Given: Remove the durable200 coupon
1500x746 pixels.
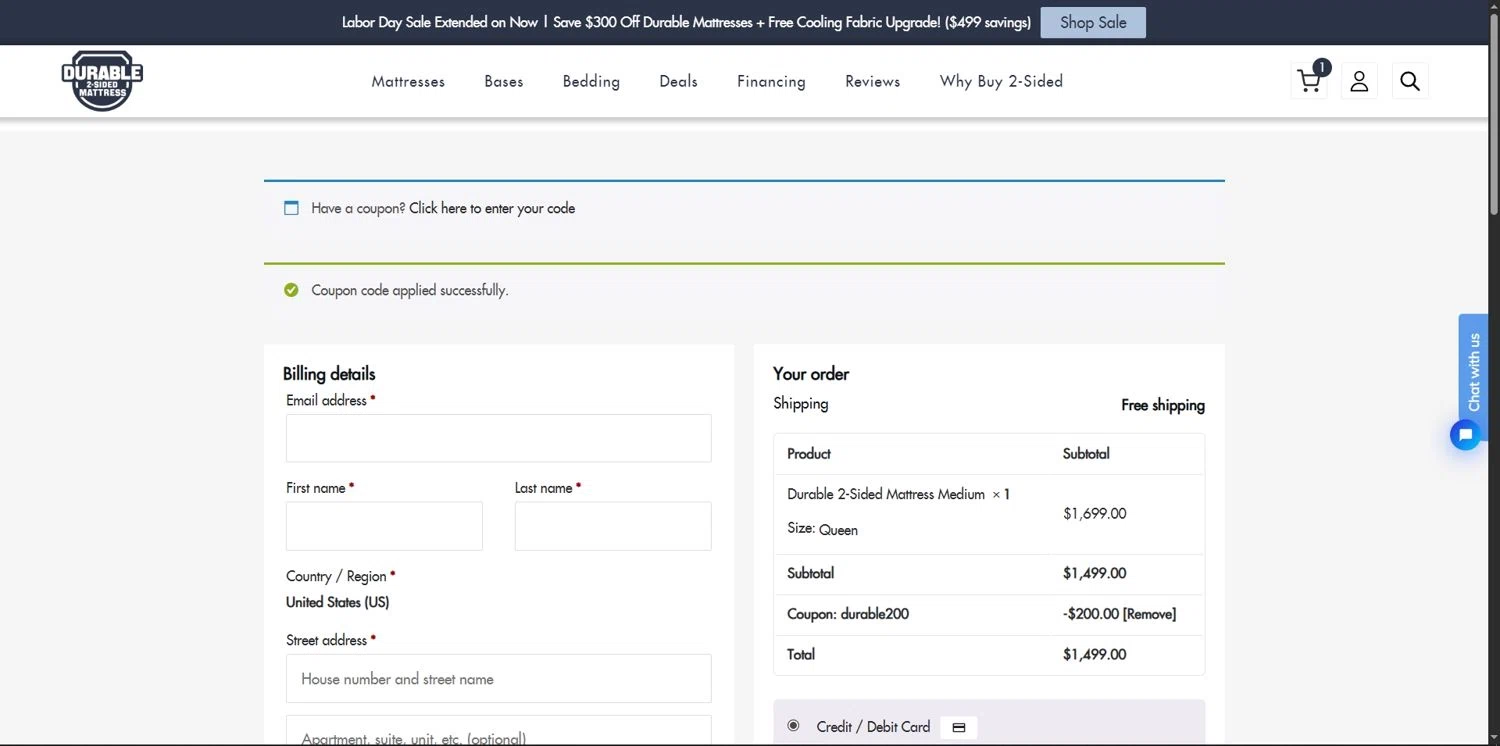Looking at the screenshot, I should click(1149, 614).
